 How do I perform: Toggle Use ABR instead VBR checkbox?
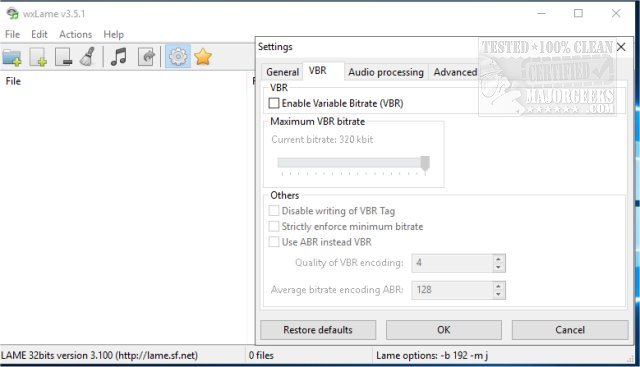point(274,242)
